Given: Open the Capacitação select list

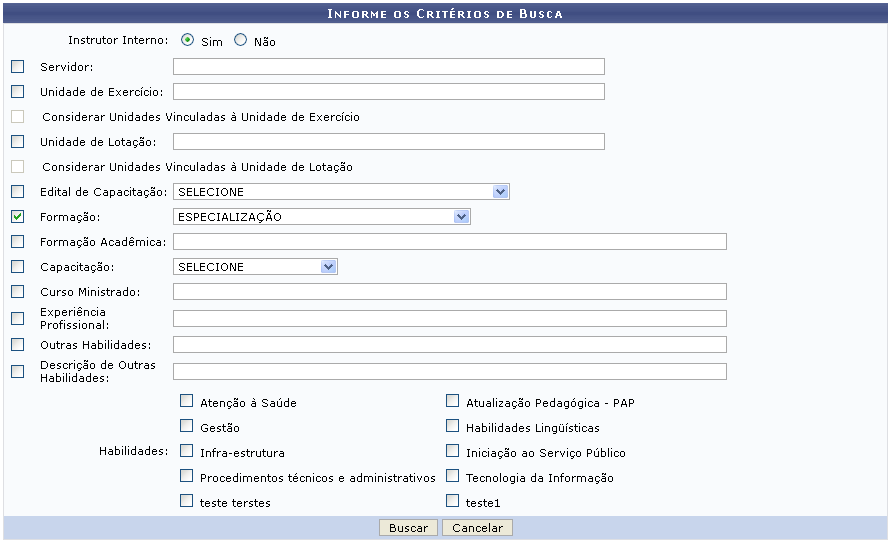Looking at the screenshot, I should coord(255,267).
